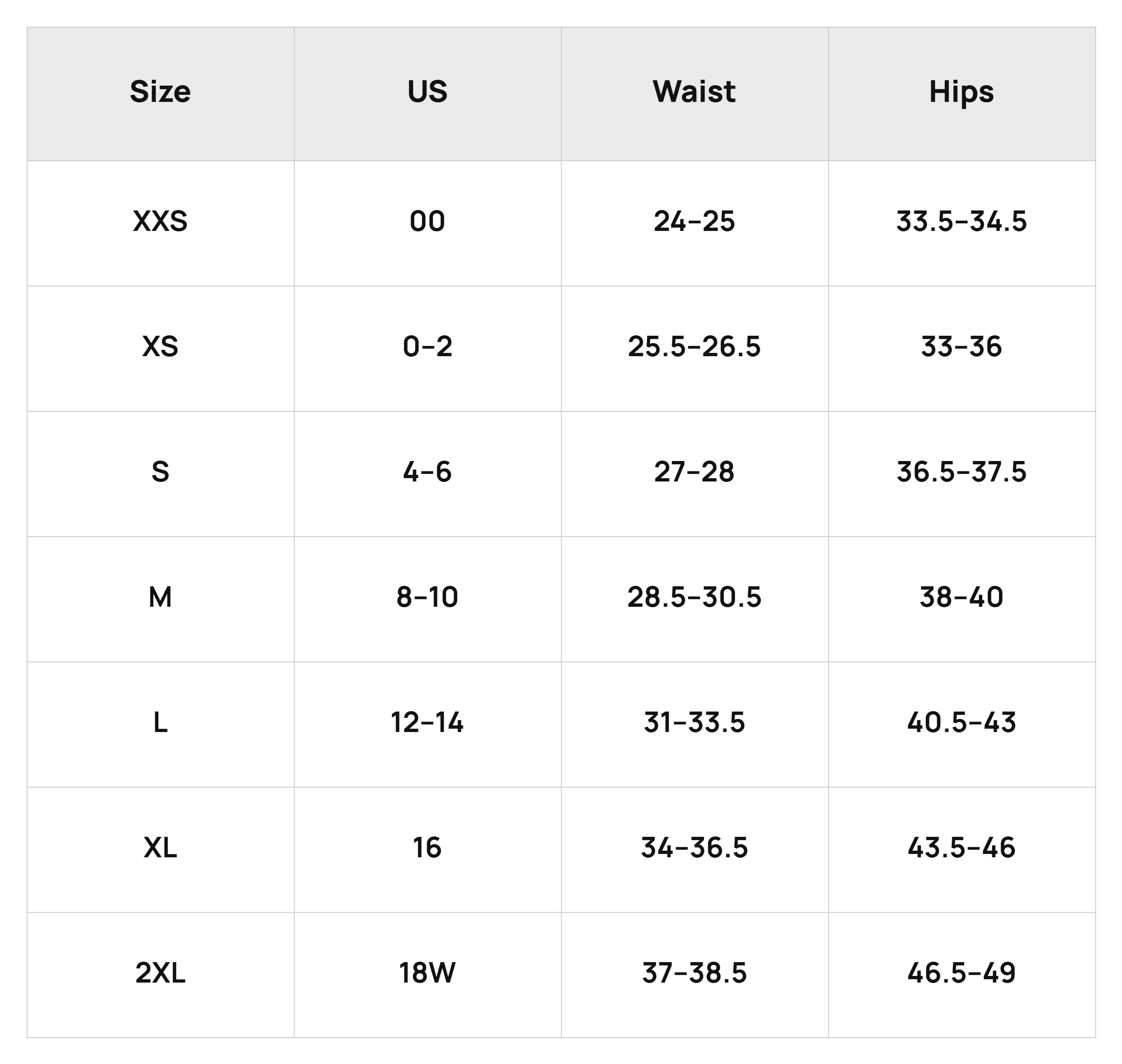Choose the S size row label
Image resolution: width=1122 pixels, height=1064 pixels.
point(160,474)
